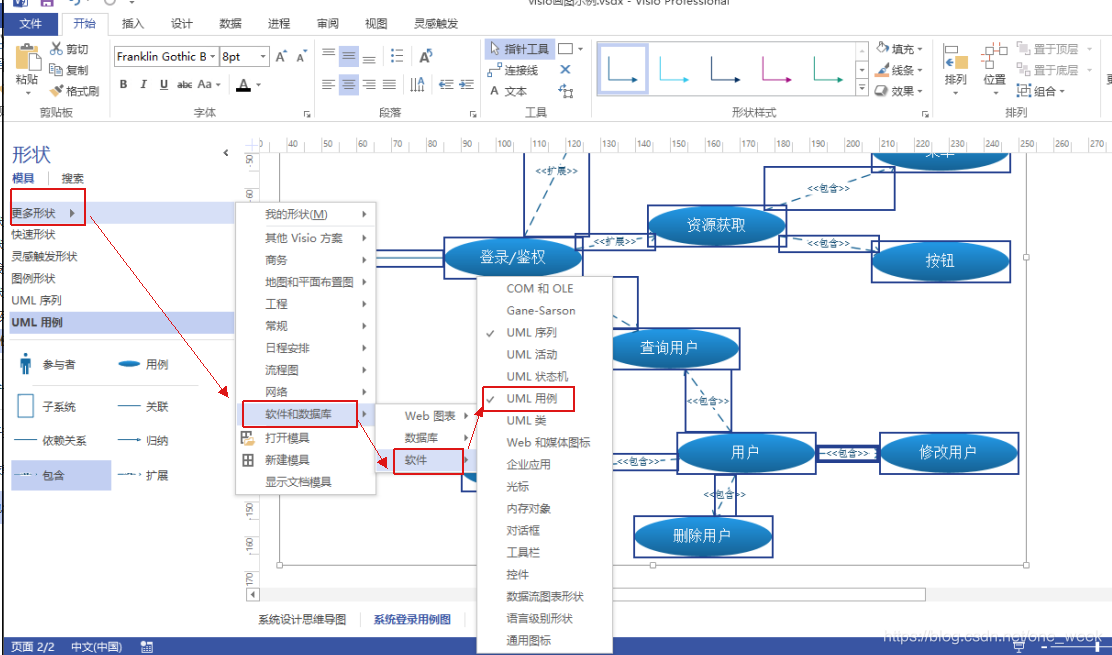Open the 填充 fill options
The height and width of the screenshot is (655, 1112).
click(x=905, y=49)
